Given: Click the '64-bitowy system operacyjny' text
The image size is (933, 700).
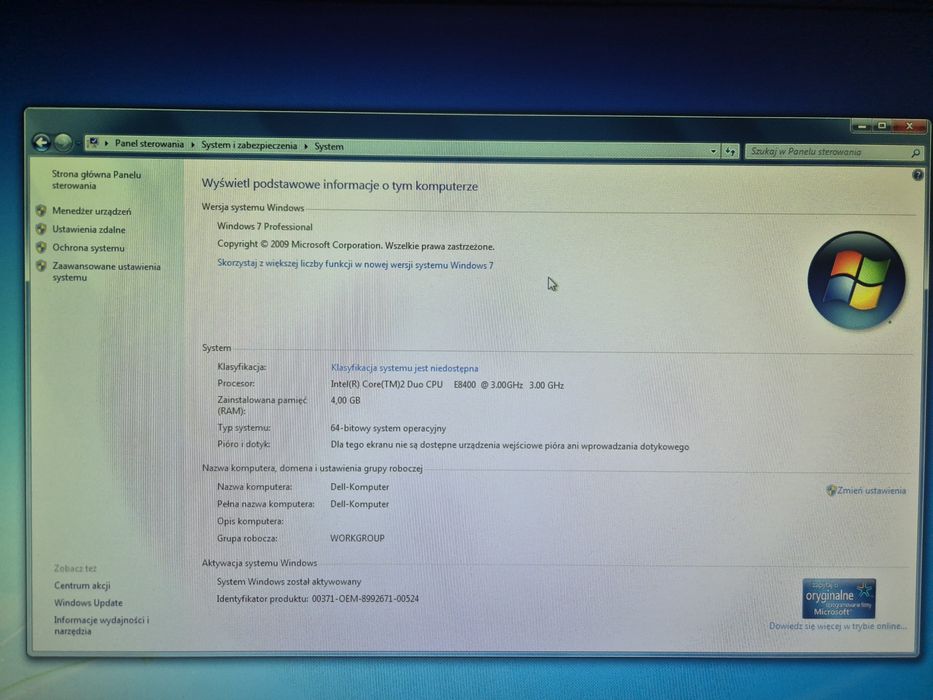Looking at the screenshot, I should click(x=388, y=429).
